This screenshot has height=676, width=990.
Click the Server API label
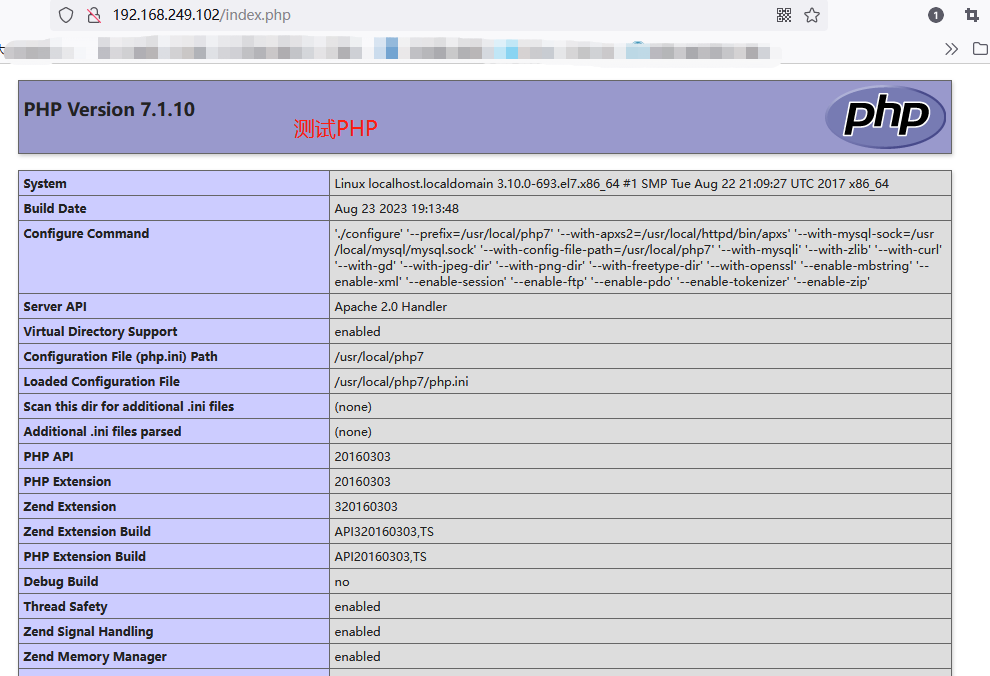[x=55, y=307]
